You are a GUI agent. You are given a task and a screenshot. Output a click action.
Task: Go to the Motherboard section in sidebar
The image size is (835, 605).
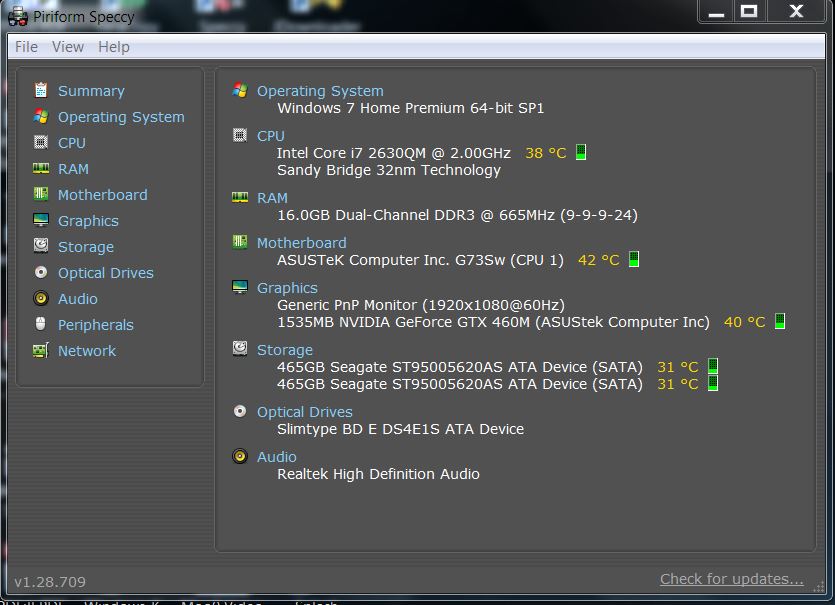click(102, 195)
